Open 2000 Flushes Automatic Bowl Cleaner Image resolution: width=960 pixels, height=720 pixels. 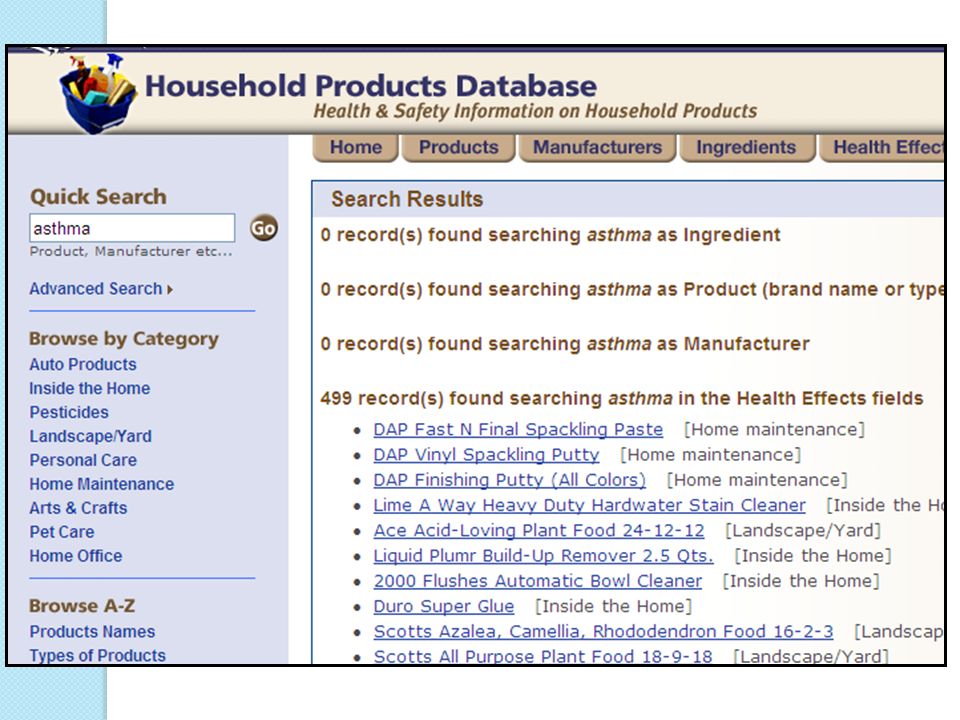pos(538,580)
